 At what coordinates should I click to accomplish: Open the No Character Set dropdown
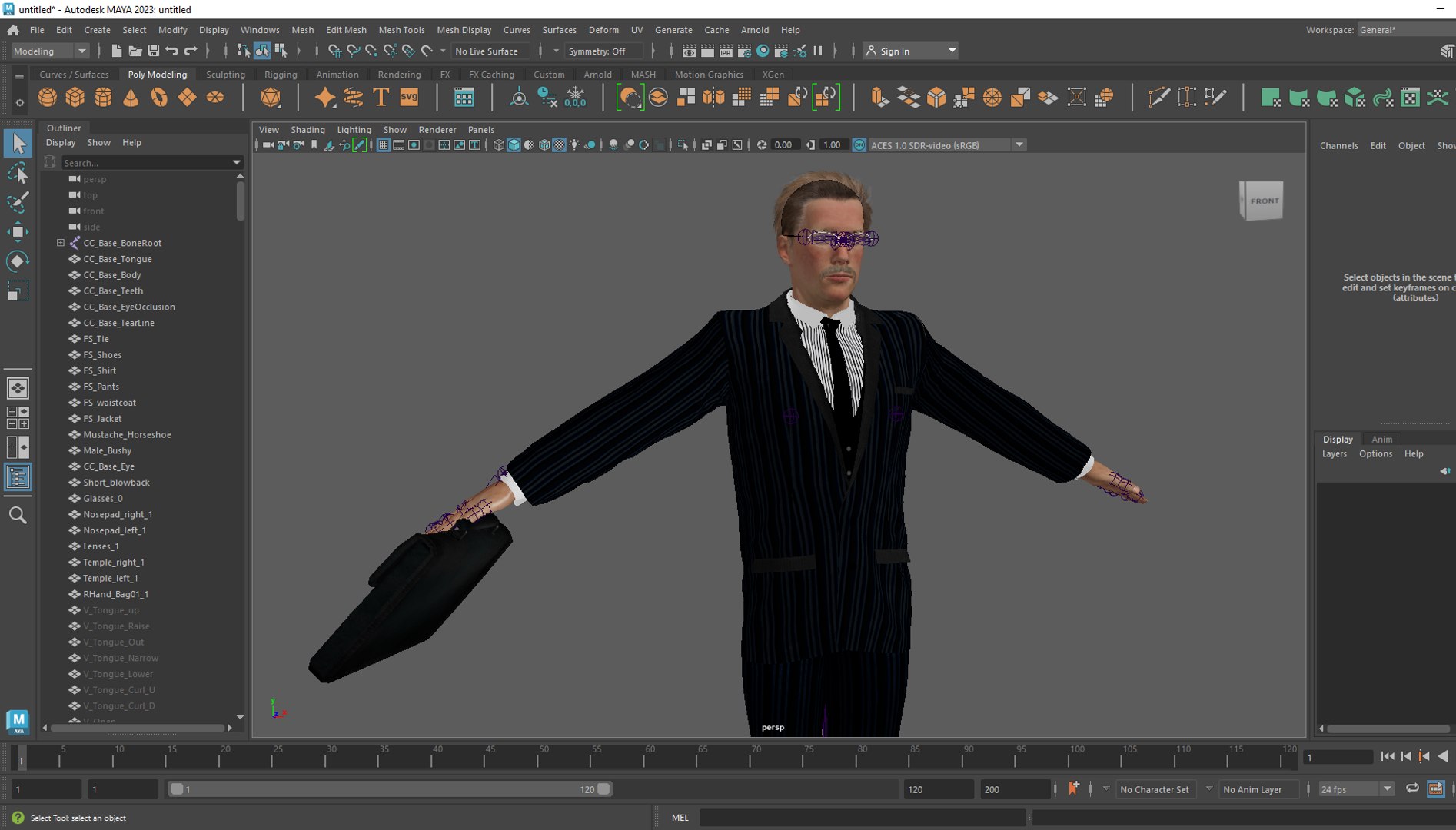click(x=1153, y=789)
